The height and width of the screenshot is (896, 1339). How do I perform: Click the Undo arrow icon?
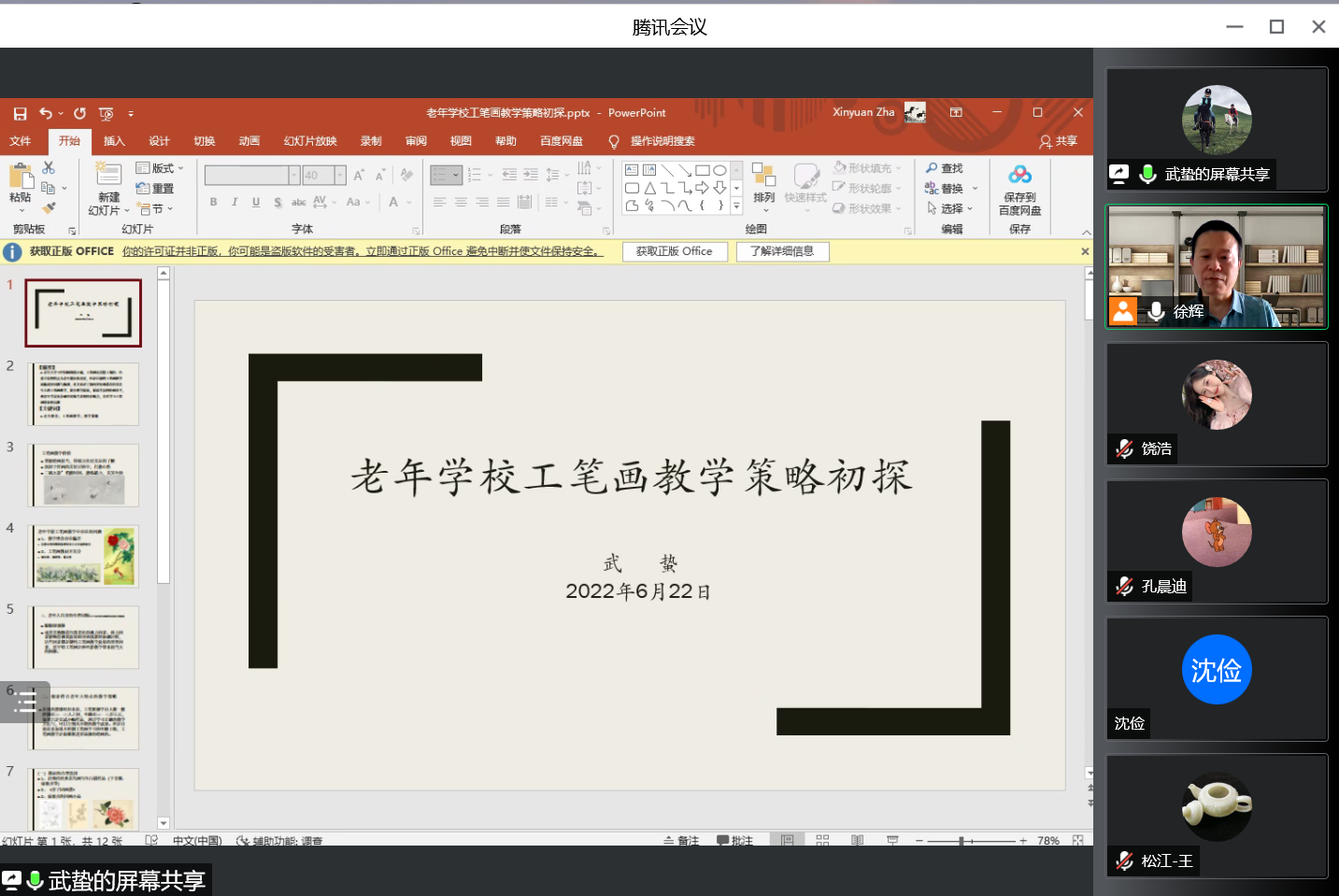pyautogui.click(x=46, y=113)
